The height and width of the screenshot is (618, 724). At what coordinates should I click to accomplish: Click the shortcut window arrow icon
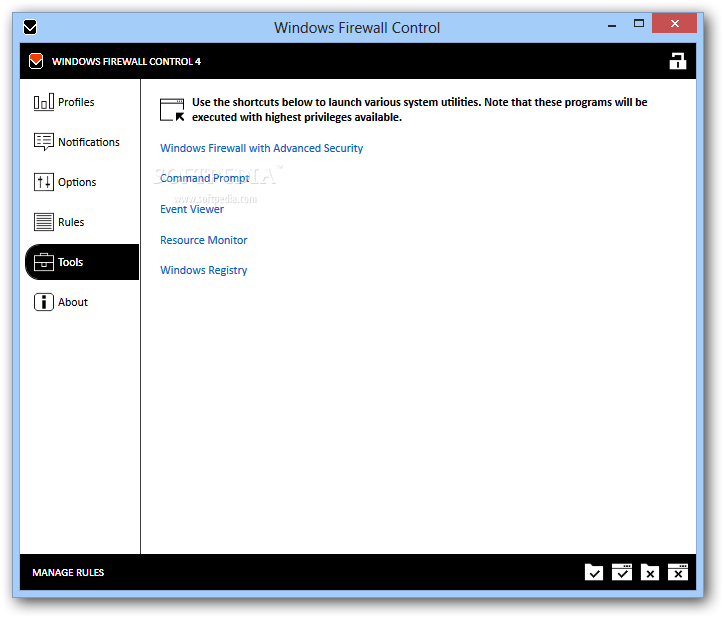[172, 110]
